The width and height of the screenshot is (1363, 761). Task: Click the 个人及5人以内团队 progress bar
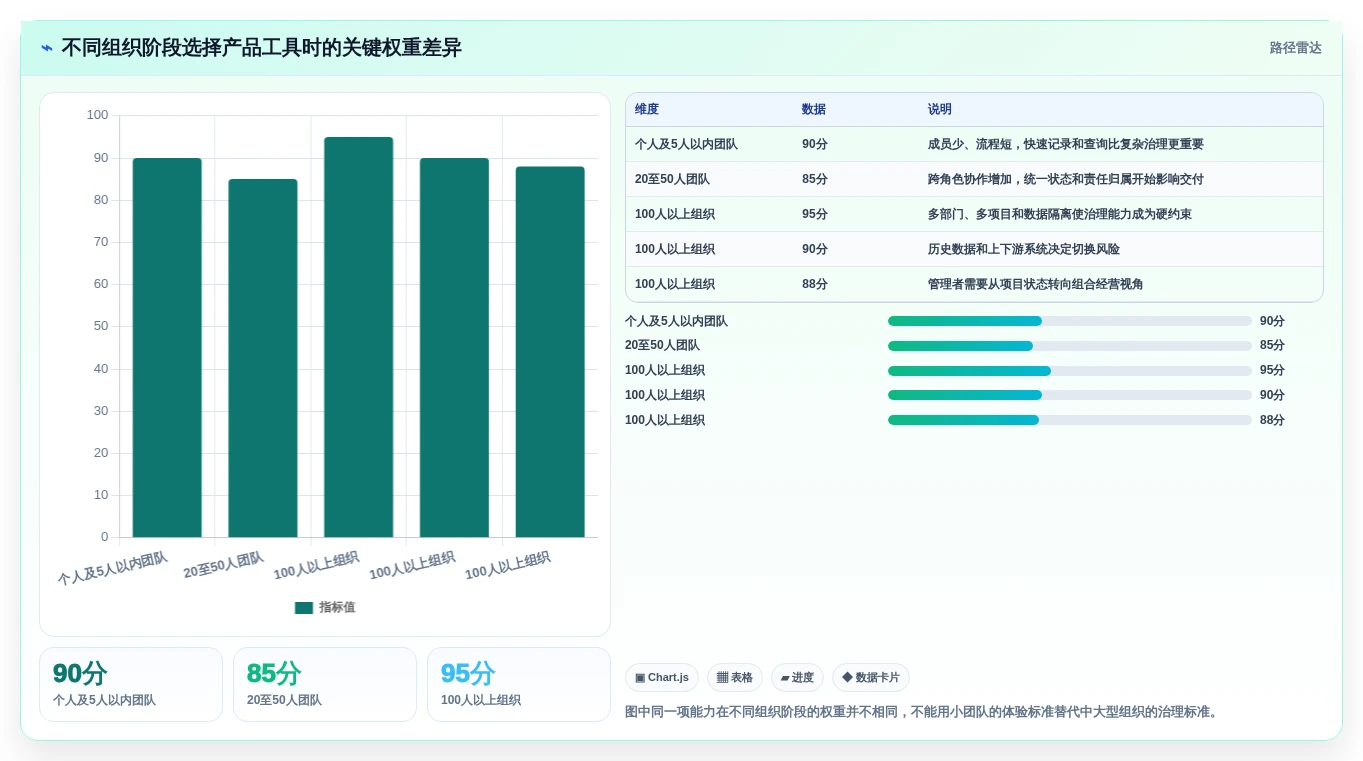point(1070,321)
